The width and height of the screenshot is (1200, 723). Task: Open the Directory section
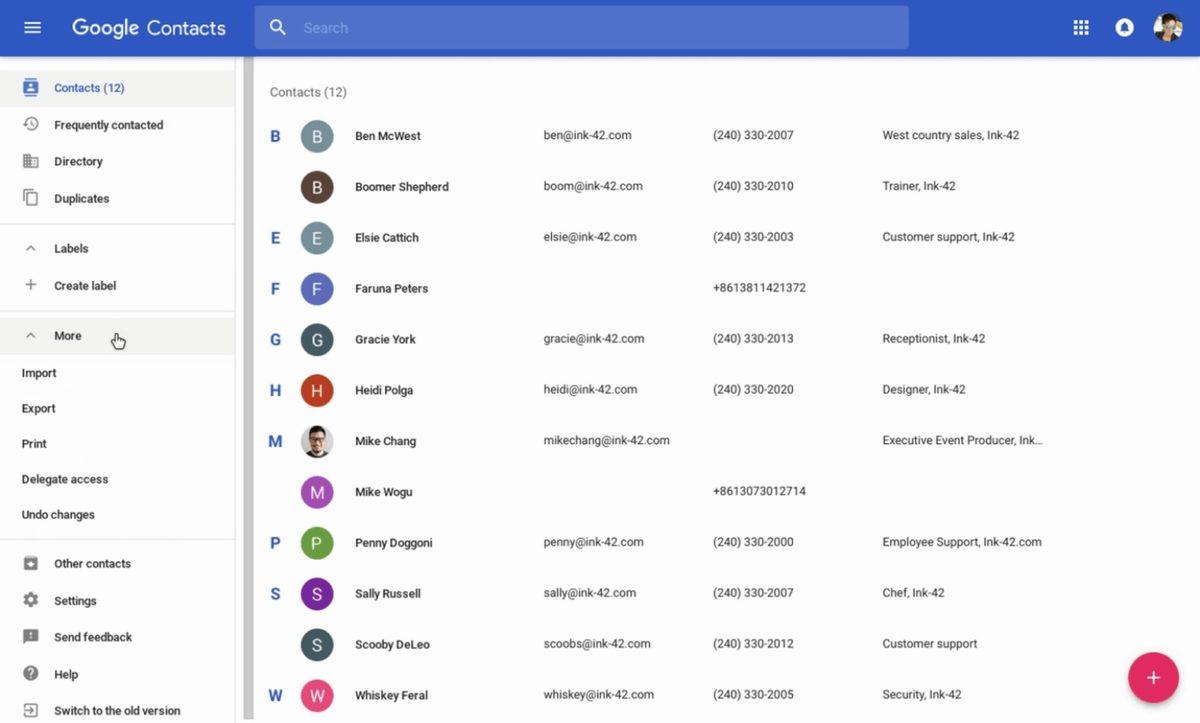click(78, 161)
